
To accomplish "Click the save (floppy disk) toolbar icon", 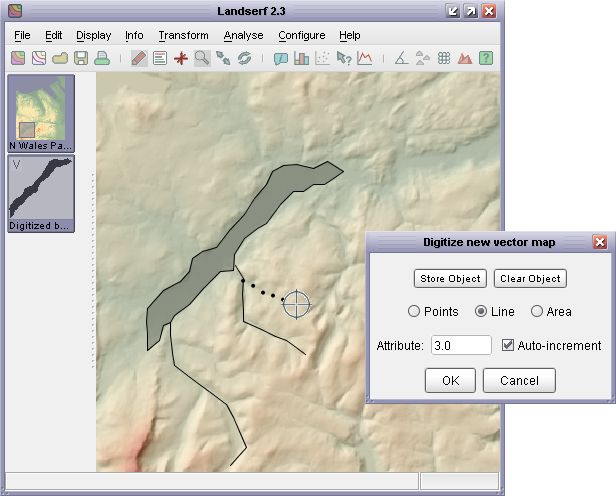I will coord(81,58).
